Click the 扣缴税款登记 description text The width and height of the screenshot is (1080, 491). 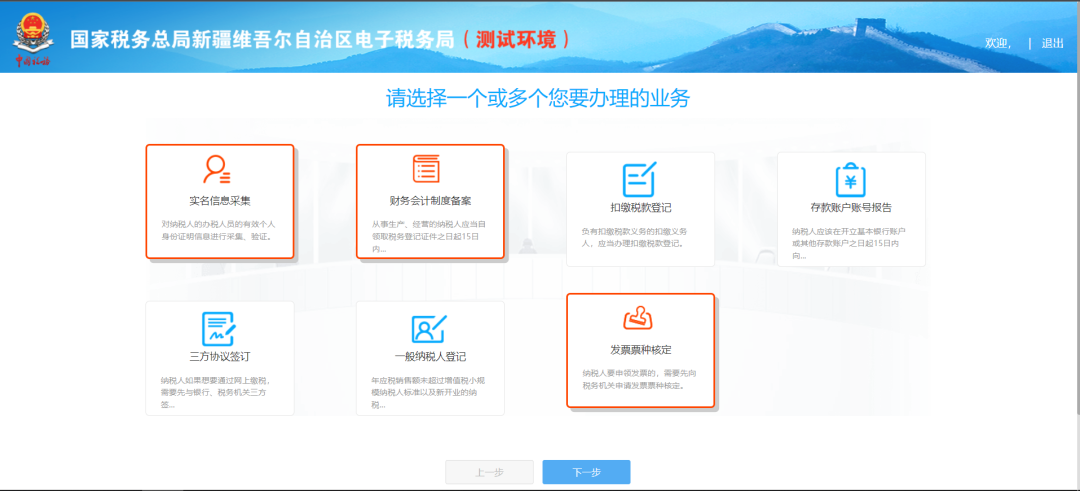[x=635, y=238]
